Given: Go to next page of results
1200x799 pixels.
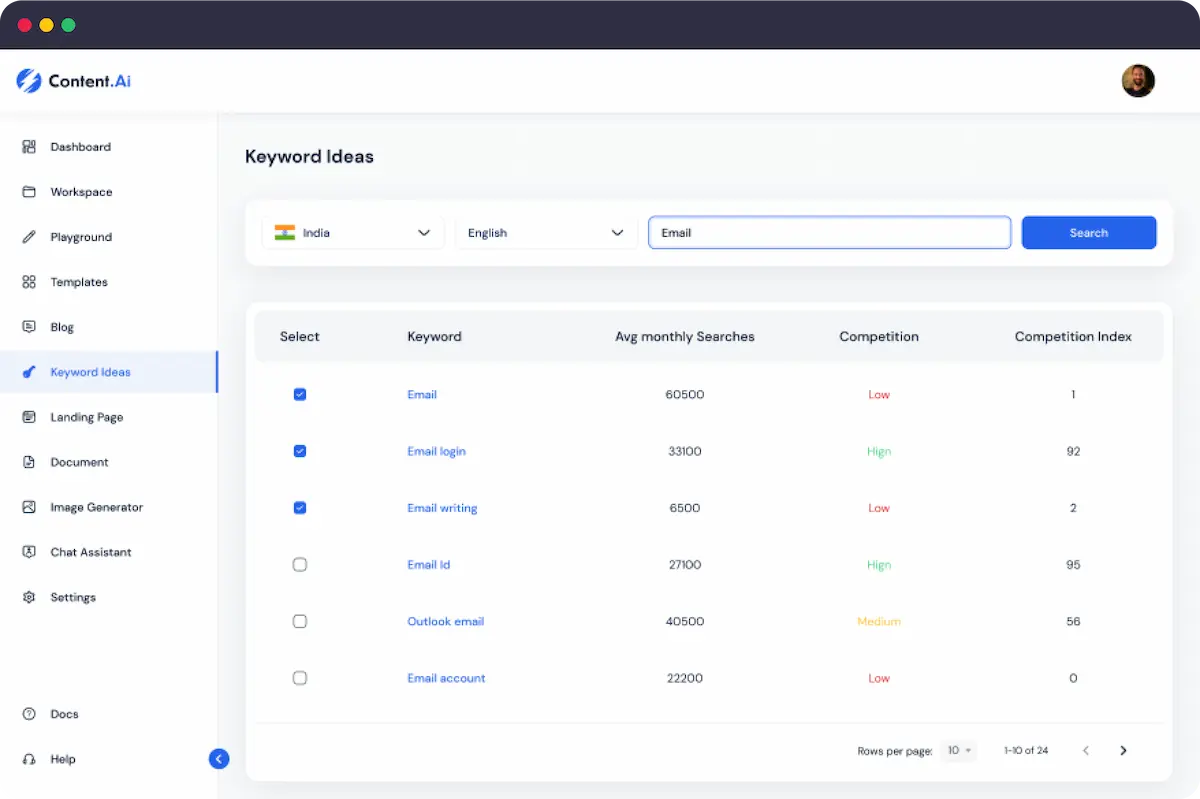Looking at the screenshot, I should [x=1123, y=750].
